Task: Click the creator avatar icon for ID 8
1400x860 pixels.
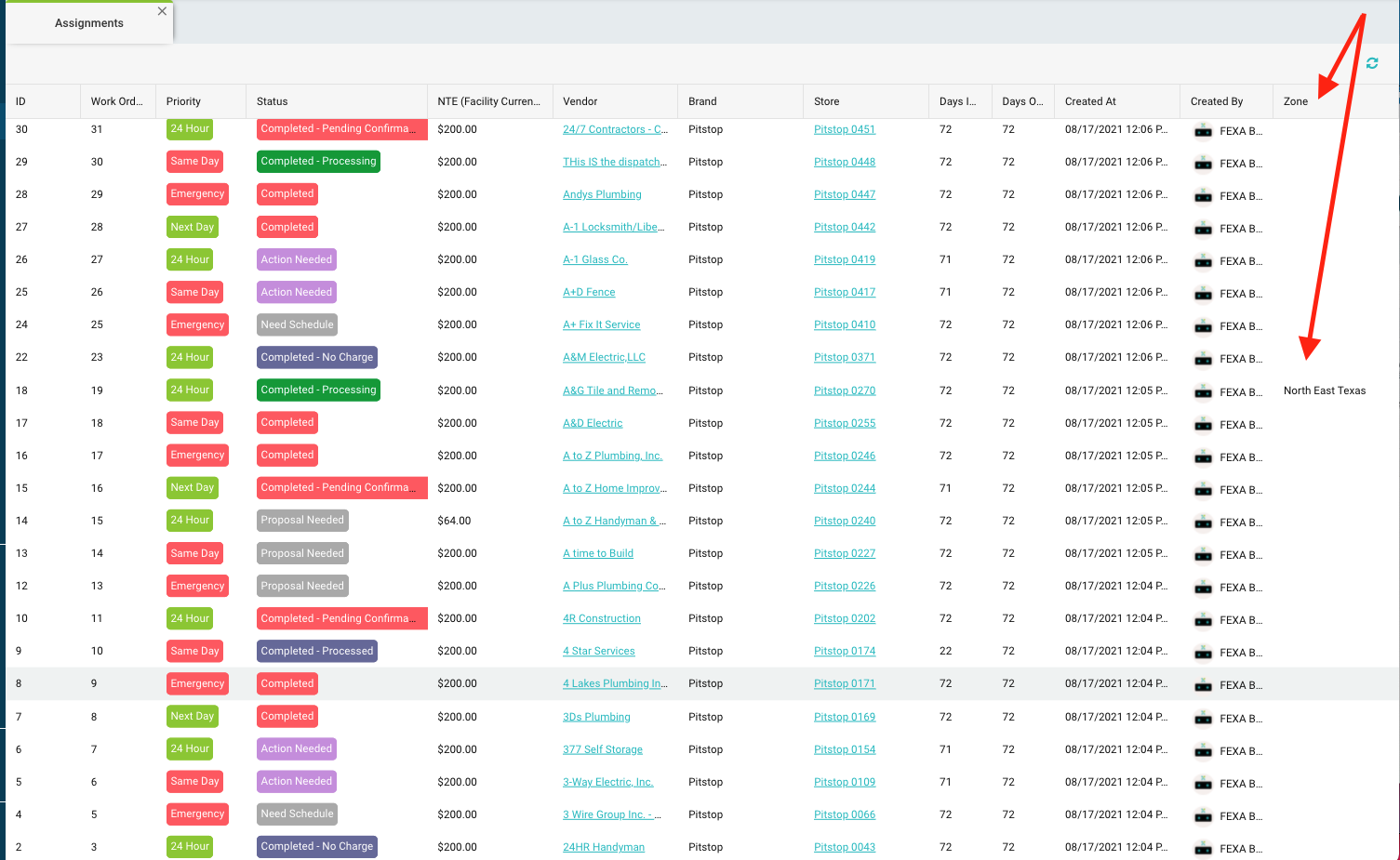Action: click(1203, 685)
